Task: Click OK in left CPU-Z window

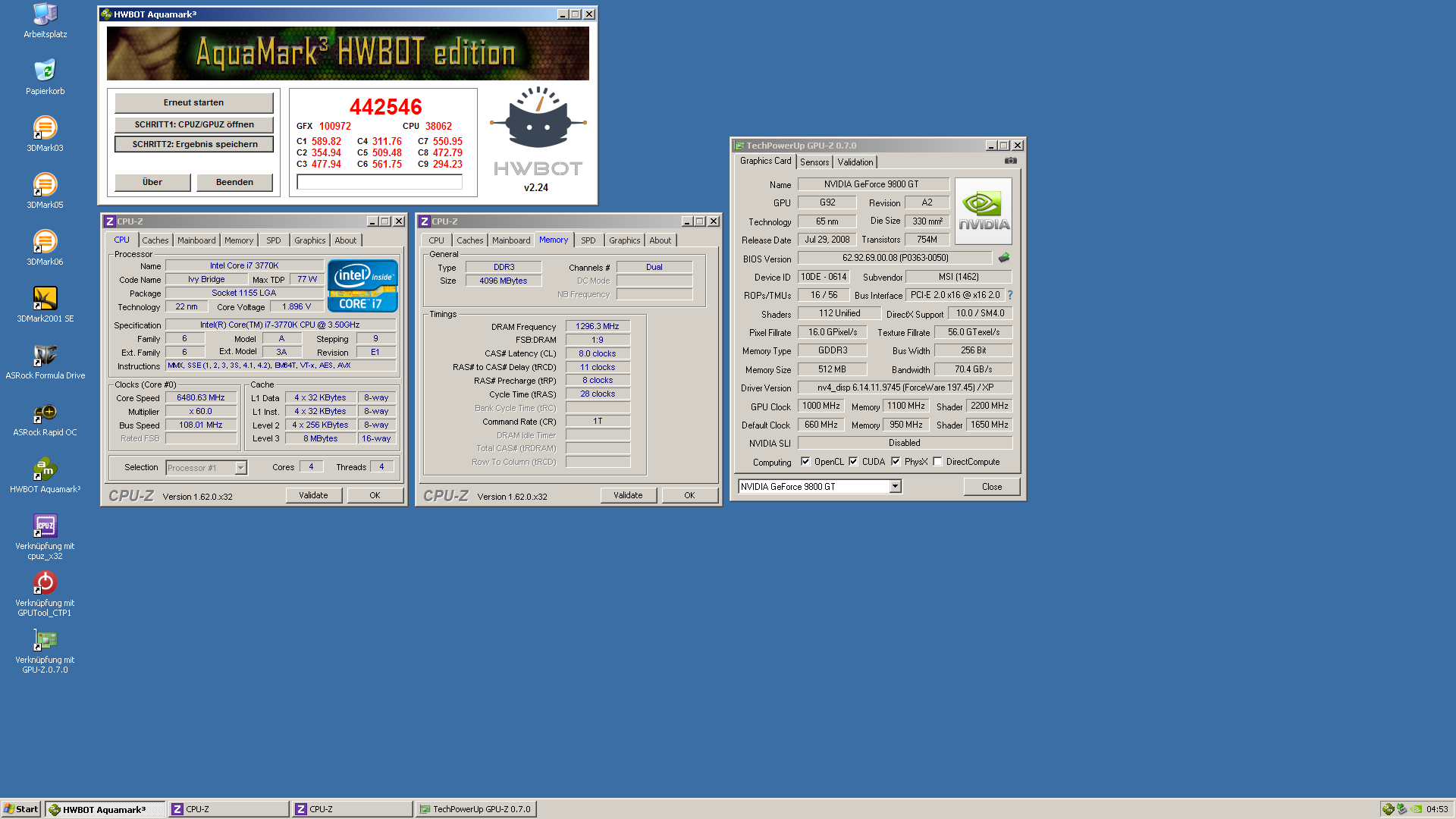Action: tap(375, 495)
